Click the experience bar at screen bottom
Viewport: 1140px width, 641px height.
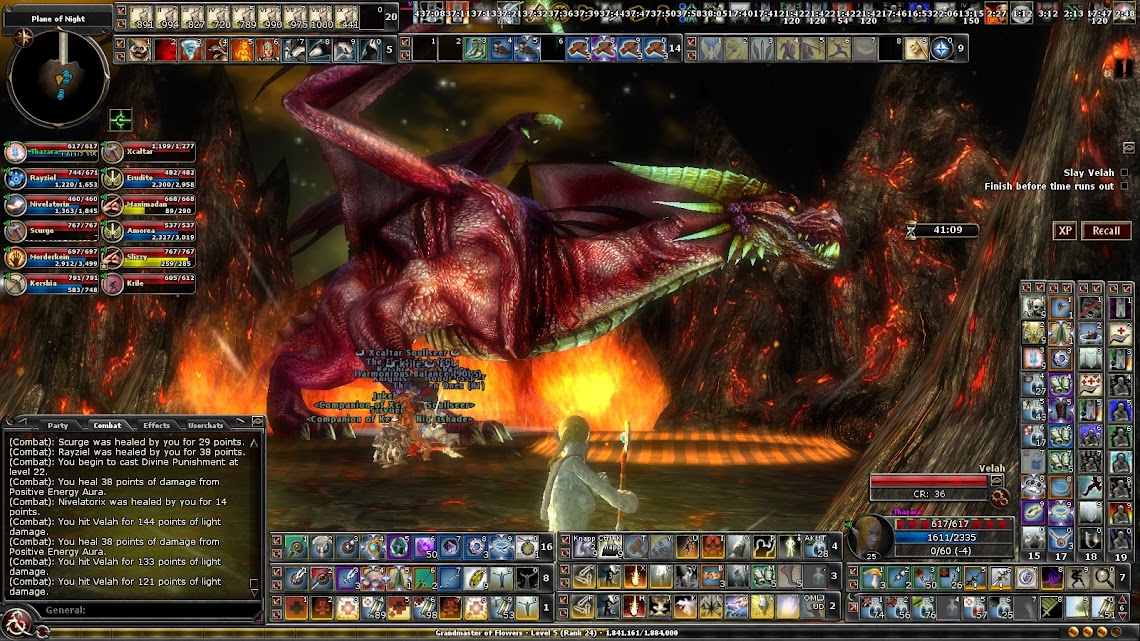pos(556,633)
